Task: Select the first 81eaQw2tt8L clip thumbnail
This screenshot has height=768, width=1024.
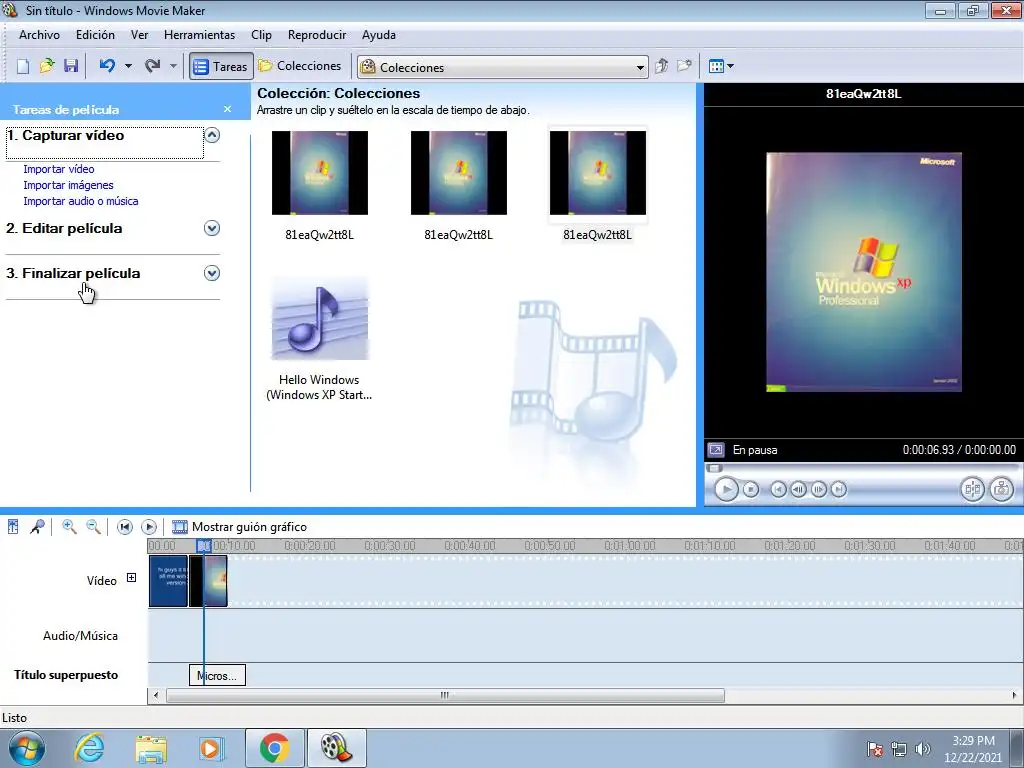Action: [x=319, y=173]
